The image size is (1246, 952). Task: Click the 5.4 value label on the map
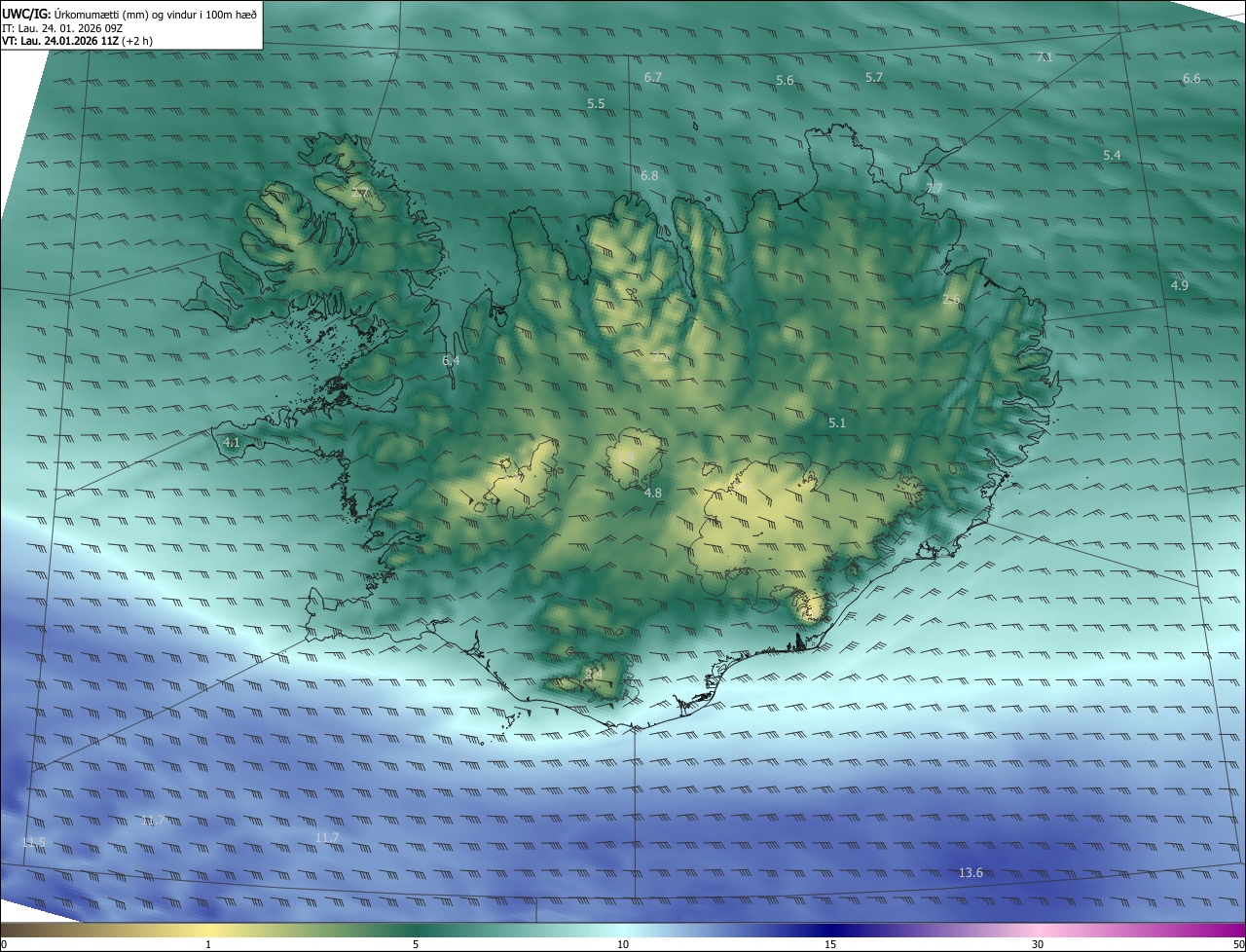click(1112, 156)
